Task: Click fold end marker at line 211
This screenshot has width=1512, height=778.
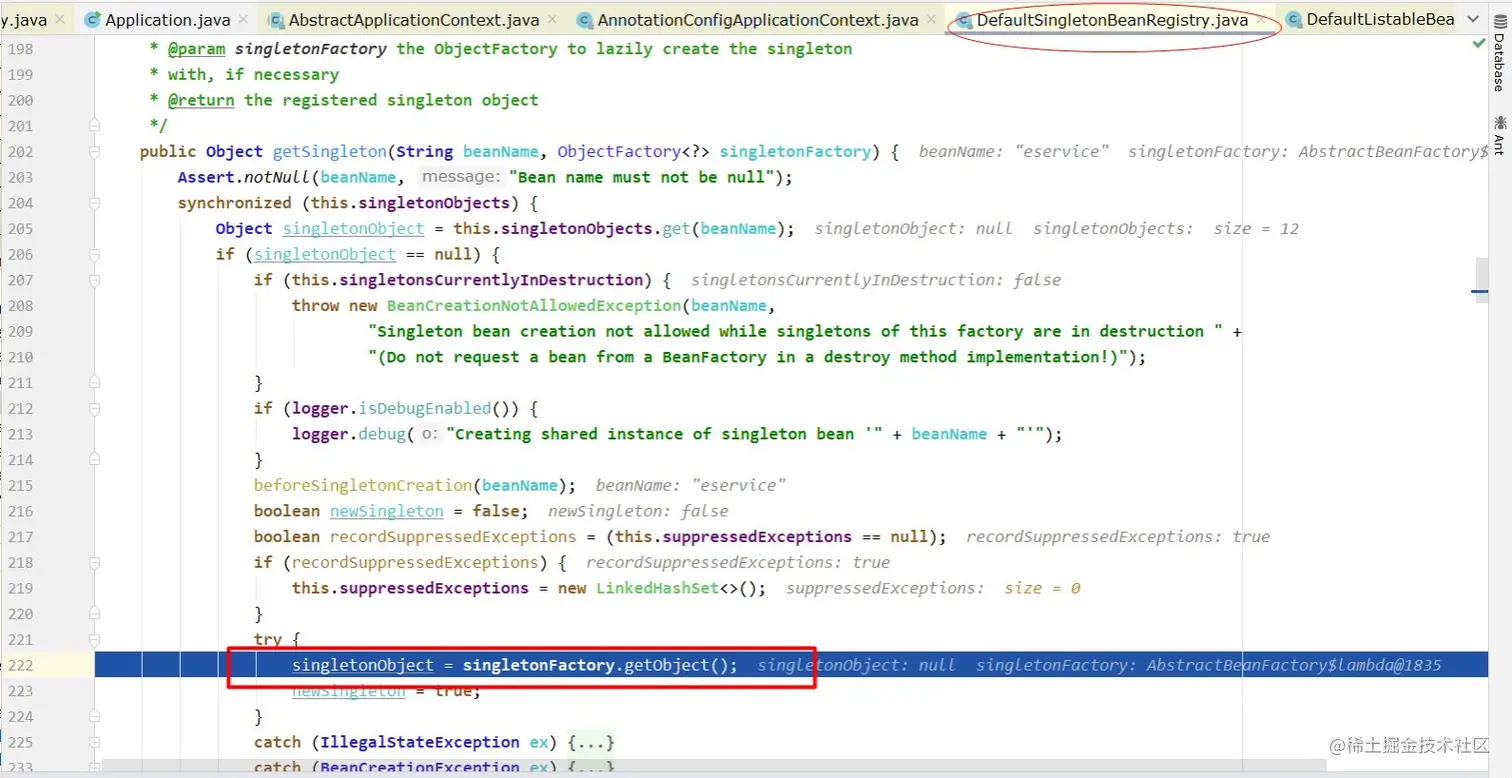Action: [94, 383]
